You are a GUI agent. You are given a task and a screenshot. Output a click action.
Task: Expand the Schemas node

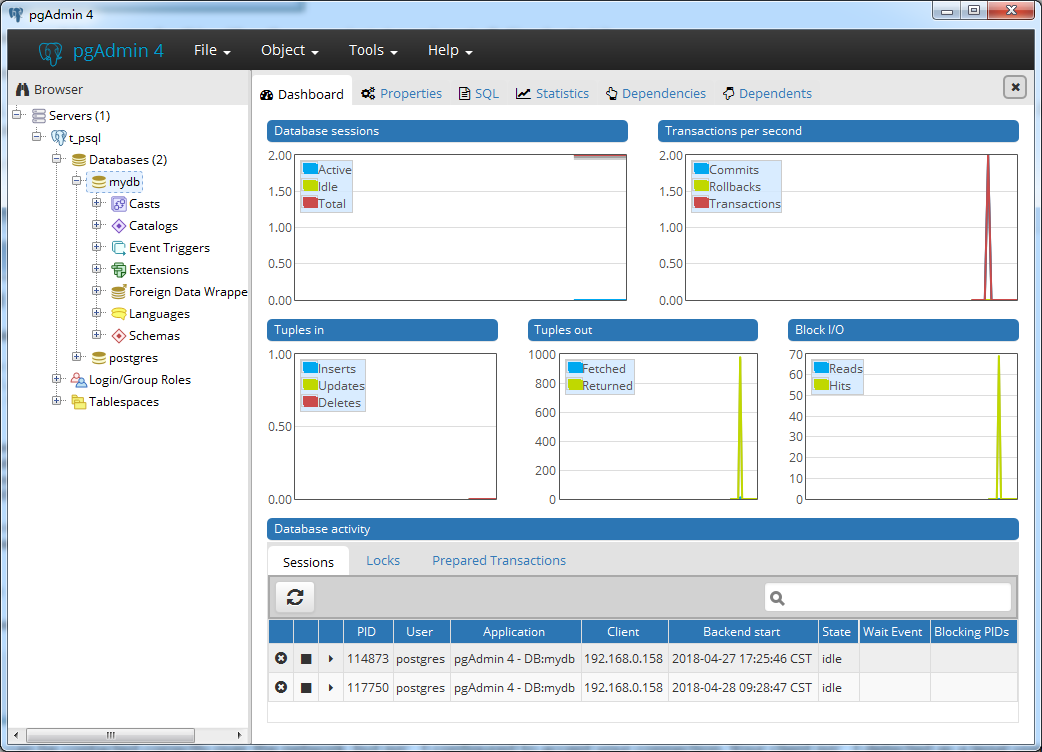coord(96,334)
